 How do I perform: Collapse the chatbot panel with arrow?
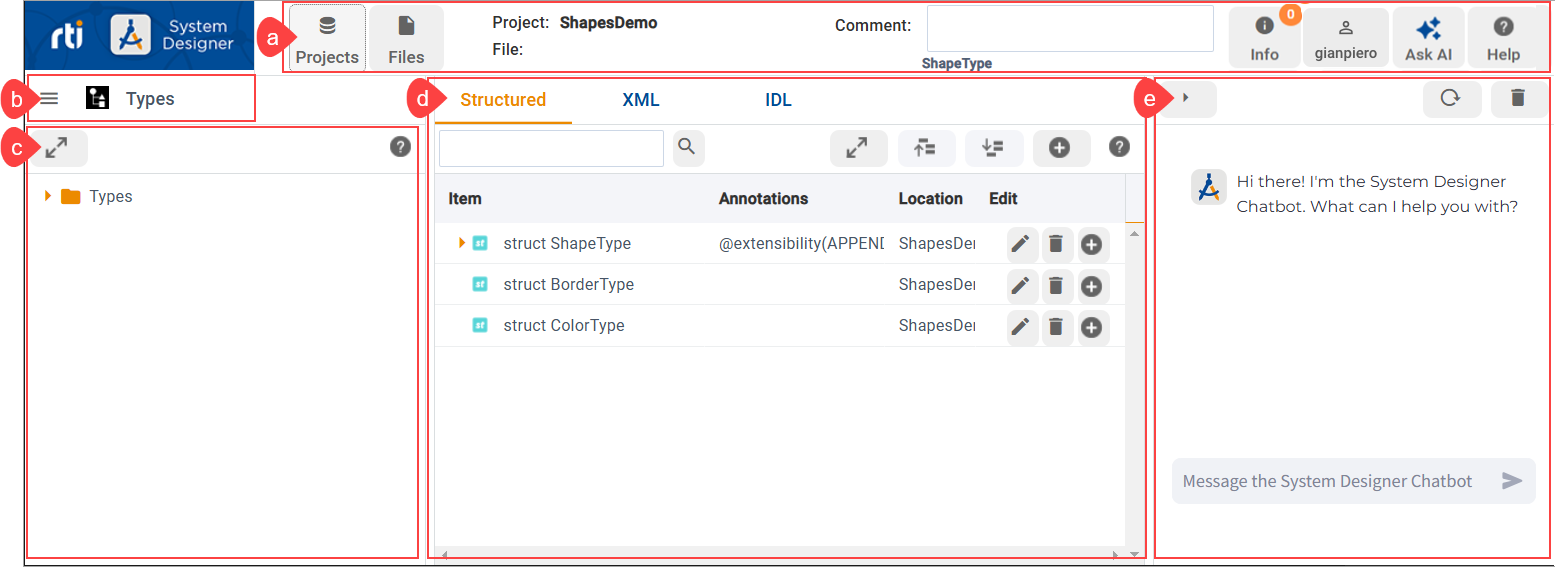[x=1187, y=99]
